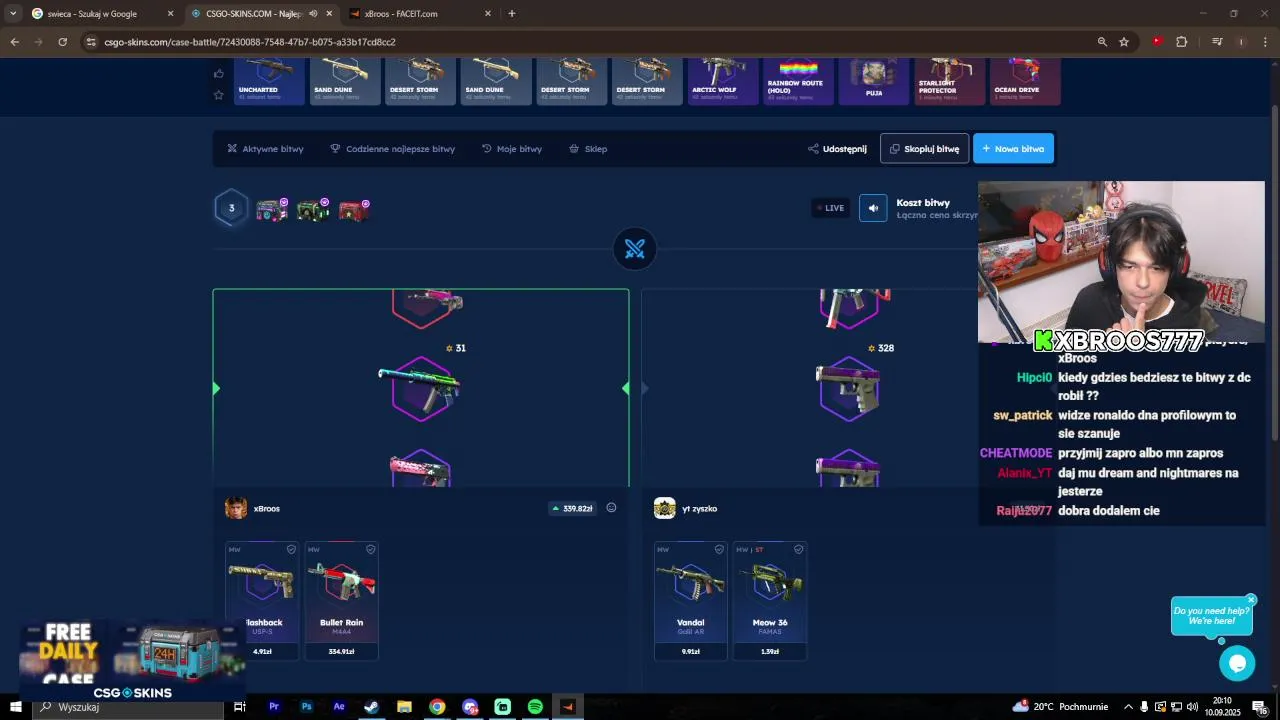Viewport: 1280px width, 720px height.
Task: Open the Uncharted case thumbnail
Action: click(x=270, y=81)
